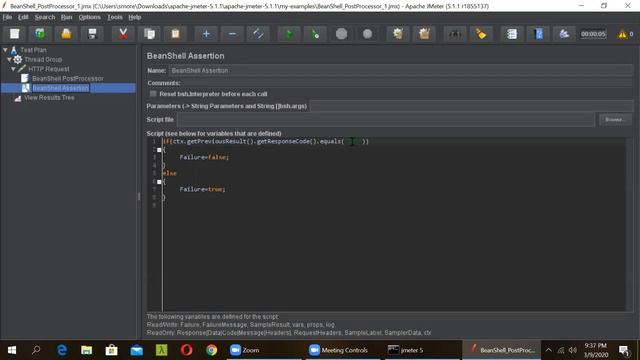The image size is (640, 360).
Task: Open the Tools menu
Action: click(x=115, y=17)
